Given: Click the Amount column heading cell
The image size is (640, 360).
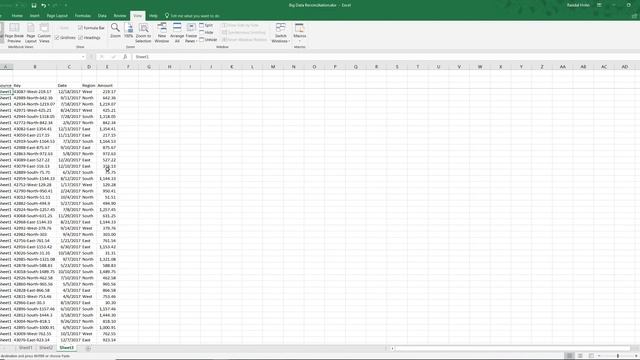Looking at the screenshot, I should click(x=107, y=86).
